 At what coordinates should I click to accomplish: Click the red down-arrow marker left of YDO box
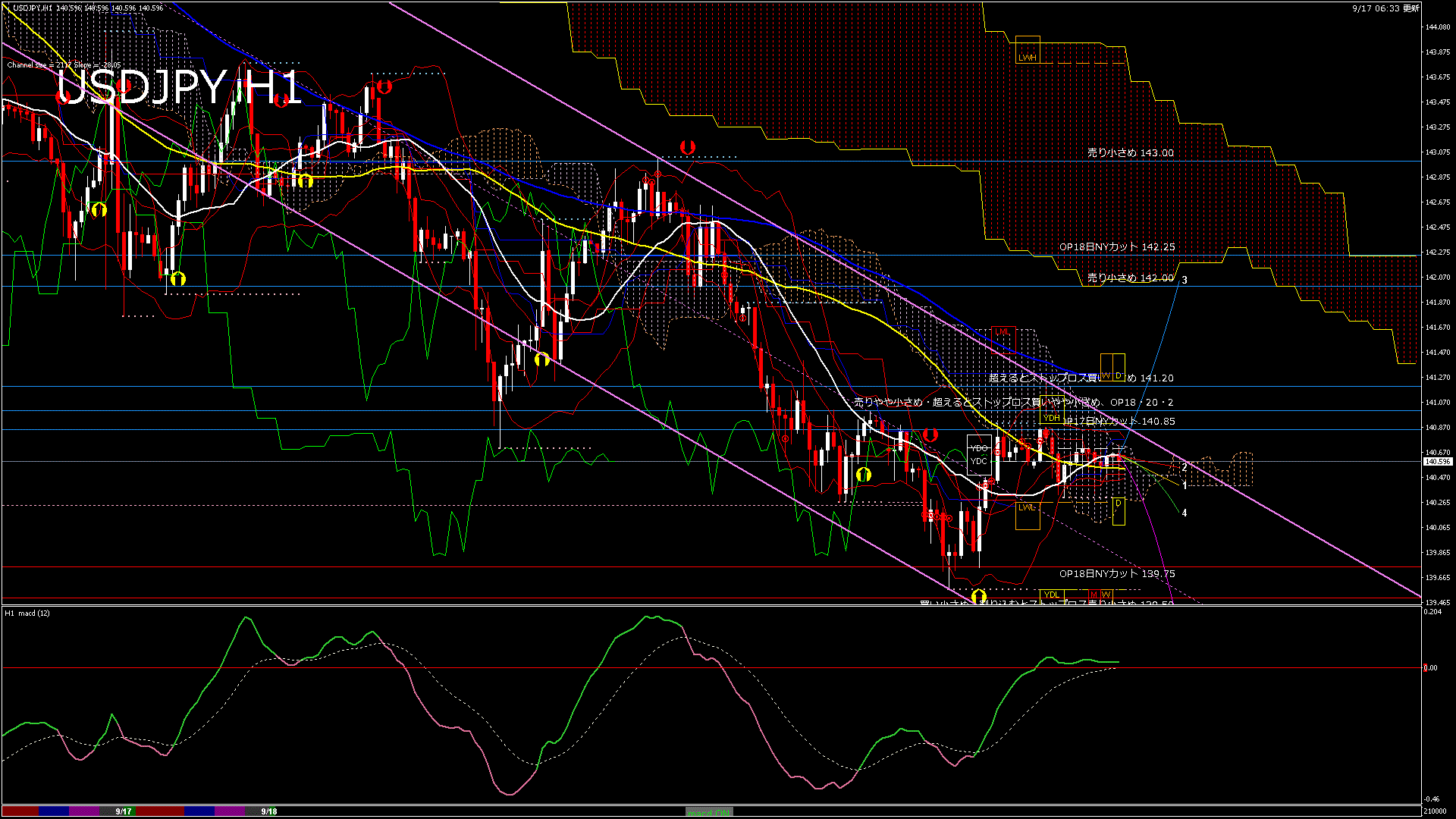coord(930,435)
